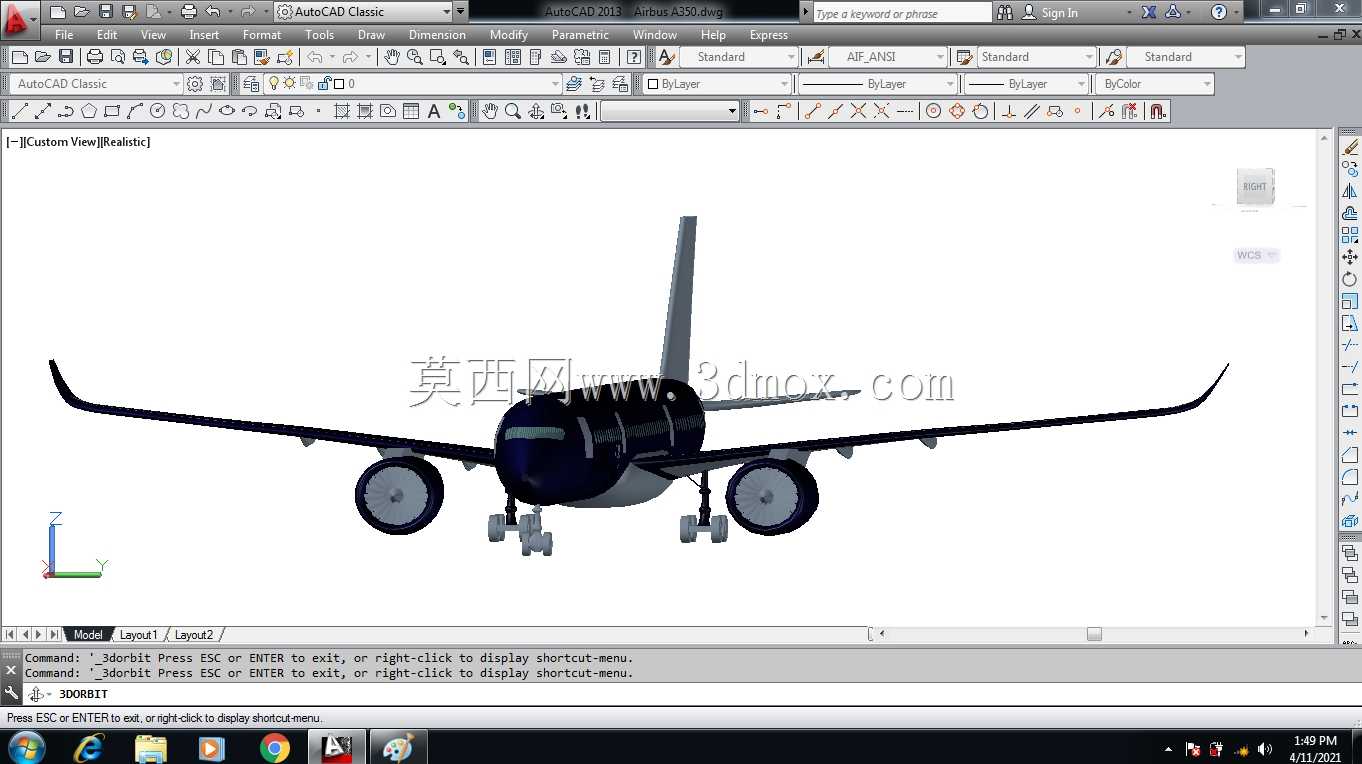
Task: Click the RIGHT face of the ViewCube
Action: (1254, 186)
